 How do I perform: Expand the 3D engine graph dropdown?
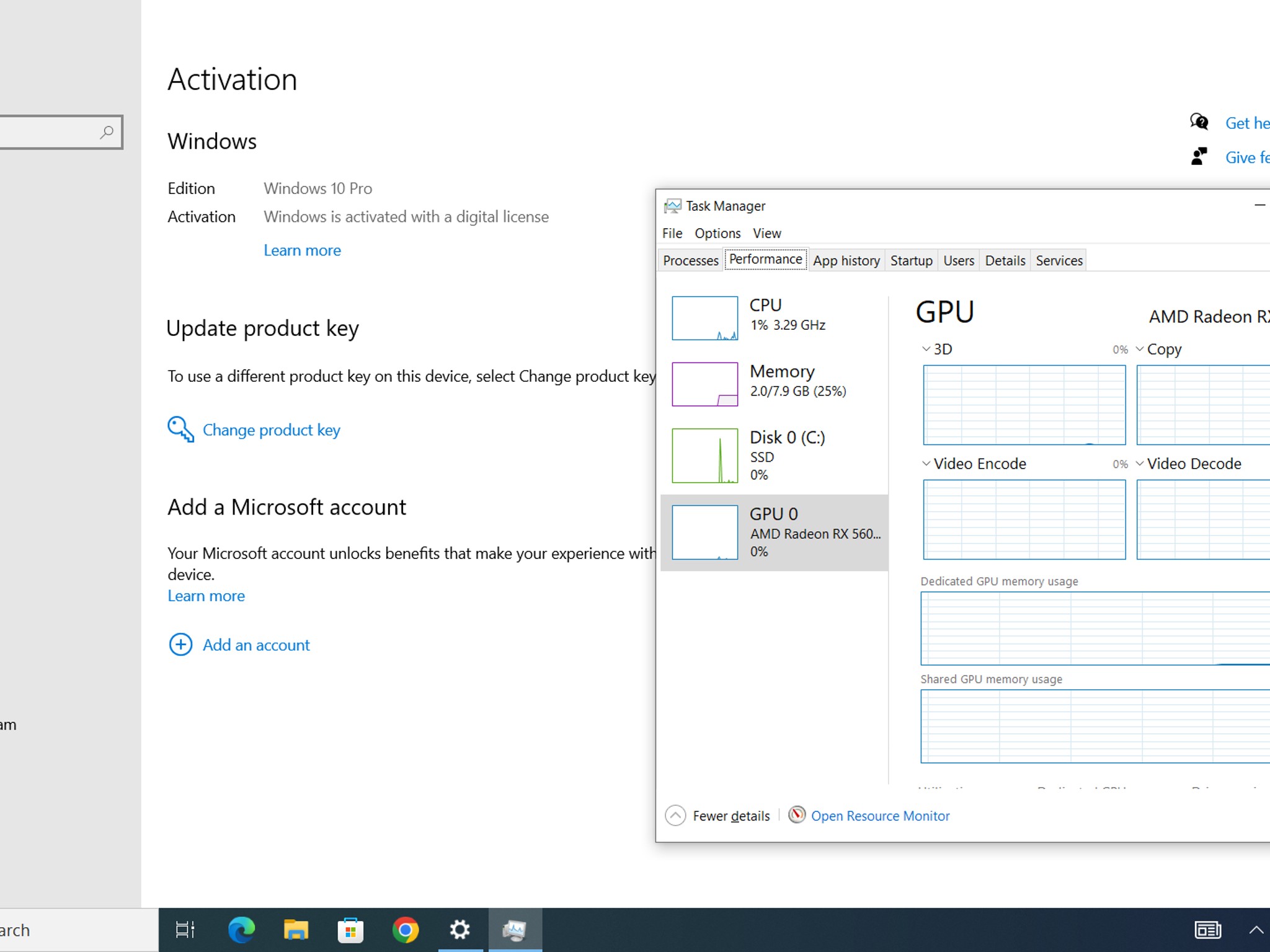point(926,349)
